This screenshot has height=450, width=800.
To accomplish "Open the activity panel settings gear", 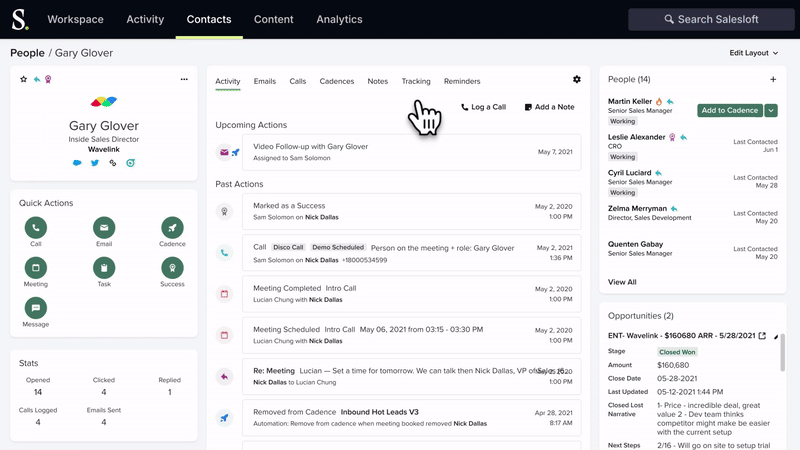I will tap(577, 80).
